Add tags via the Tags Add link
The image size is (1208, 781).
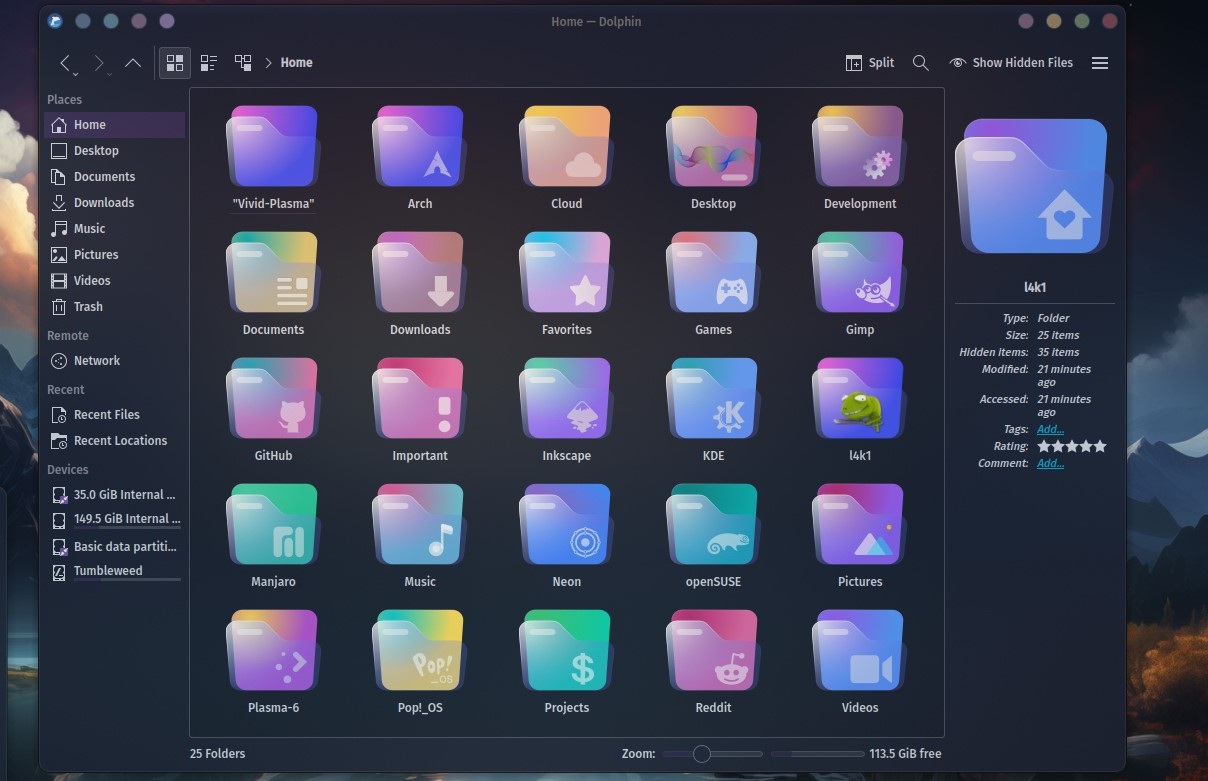point(1049,429)
